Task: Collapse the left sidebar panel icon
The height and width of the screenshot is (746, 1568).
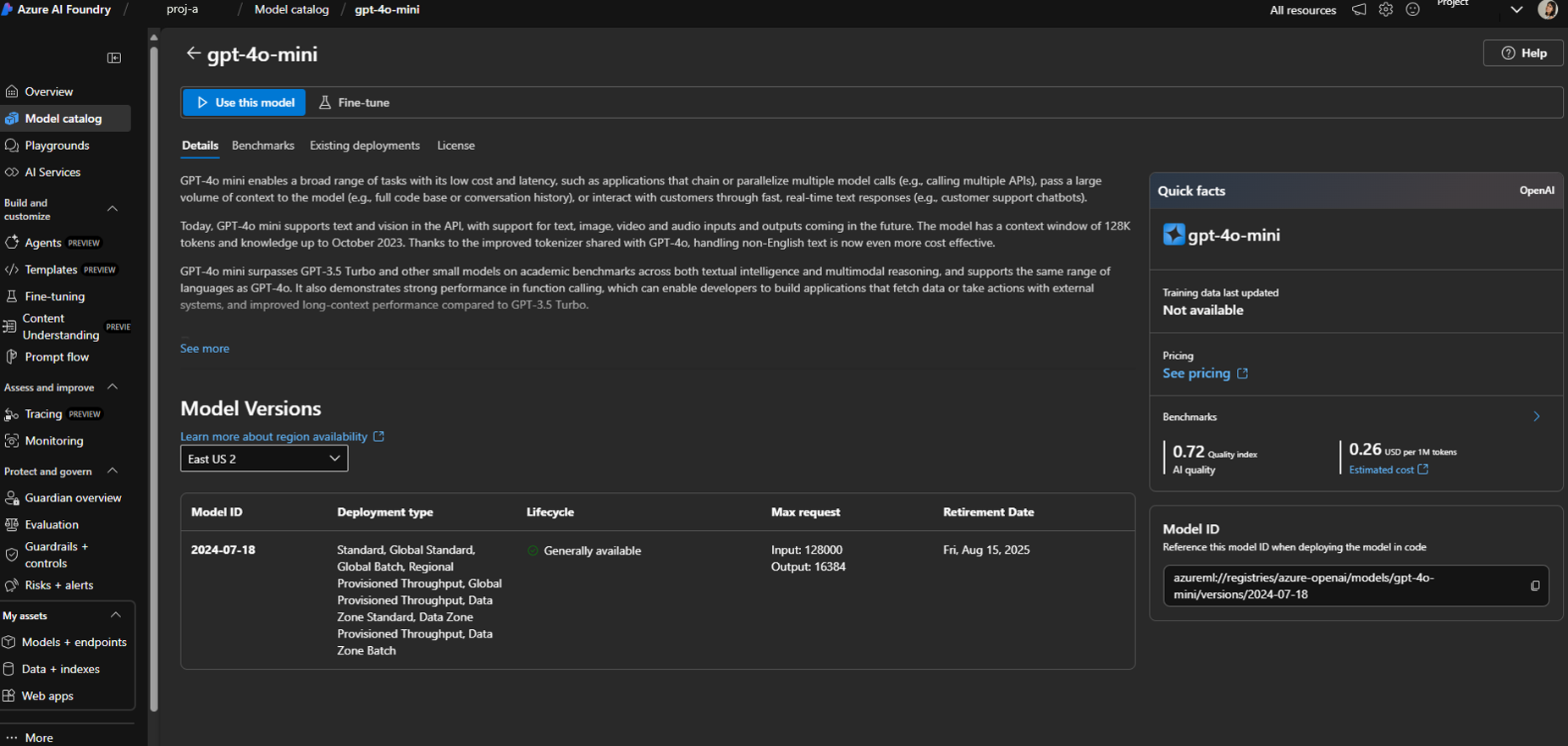Action: click(x=114, y=58)
